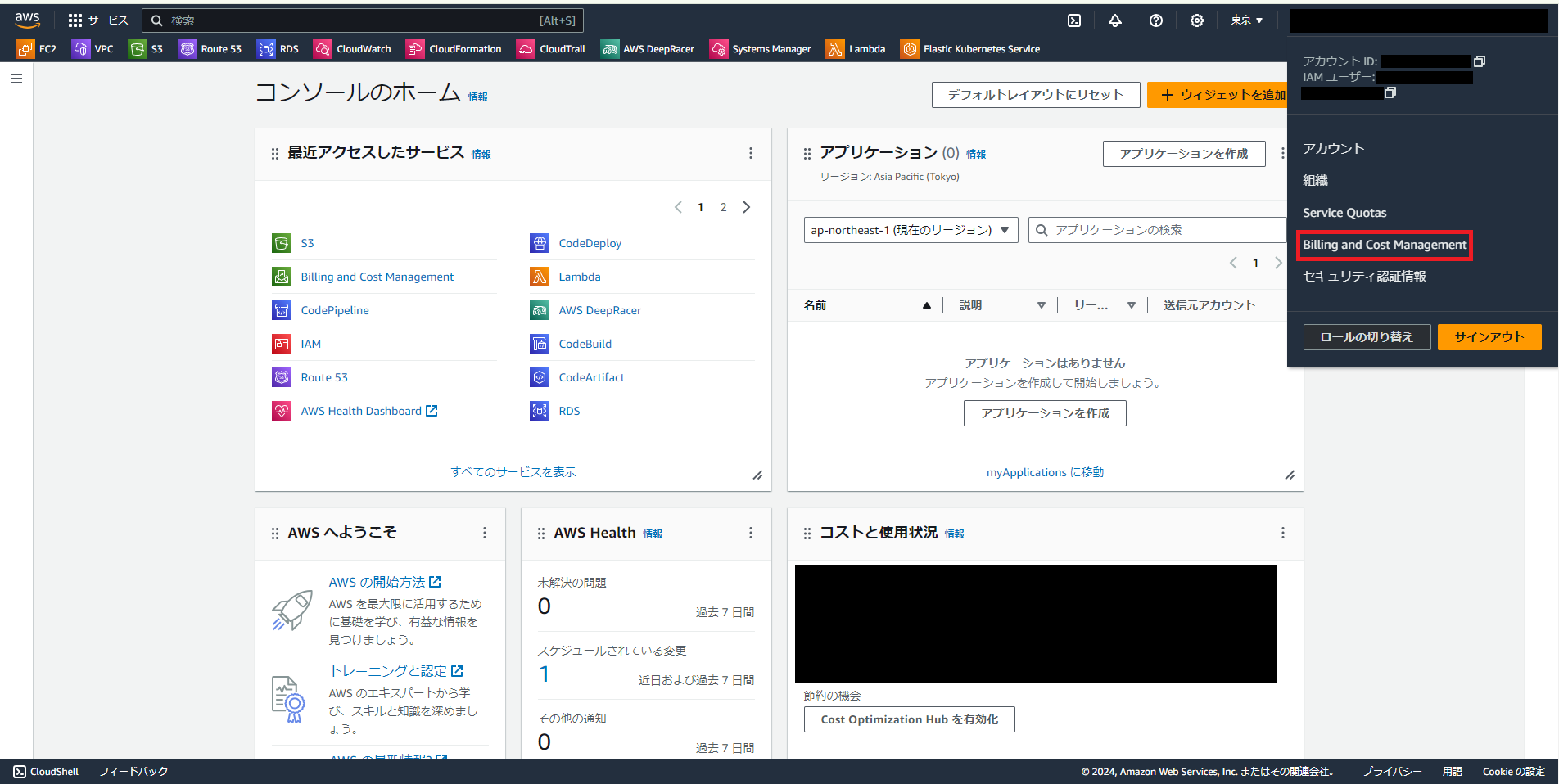
Task: Open Route 53 from favorites bar
Action: pos(210,49)
